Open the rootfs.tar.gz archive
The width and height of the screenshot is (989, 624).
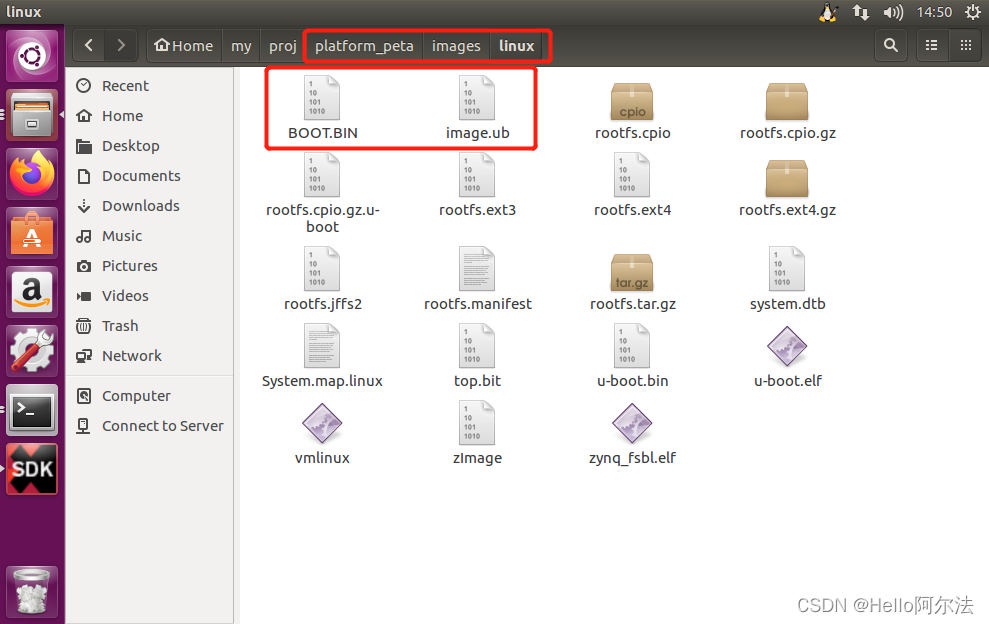click(632, 280)
